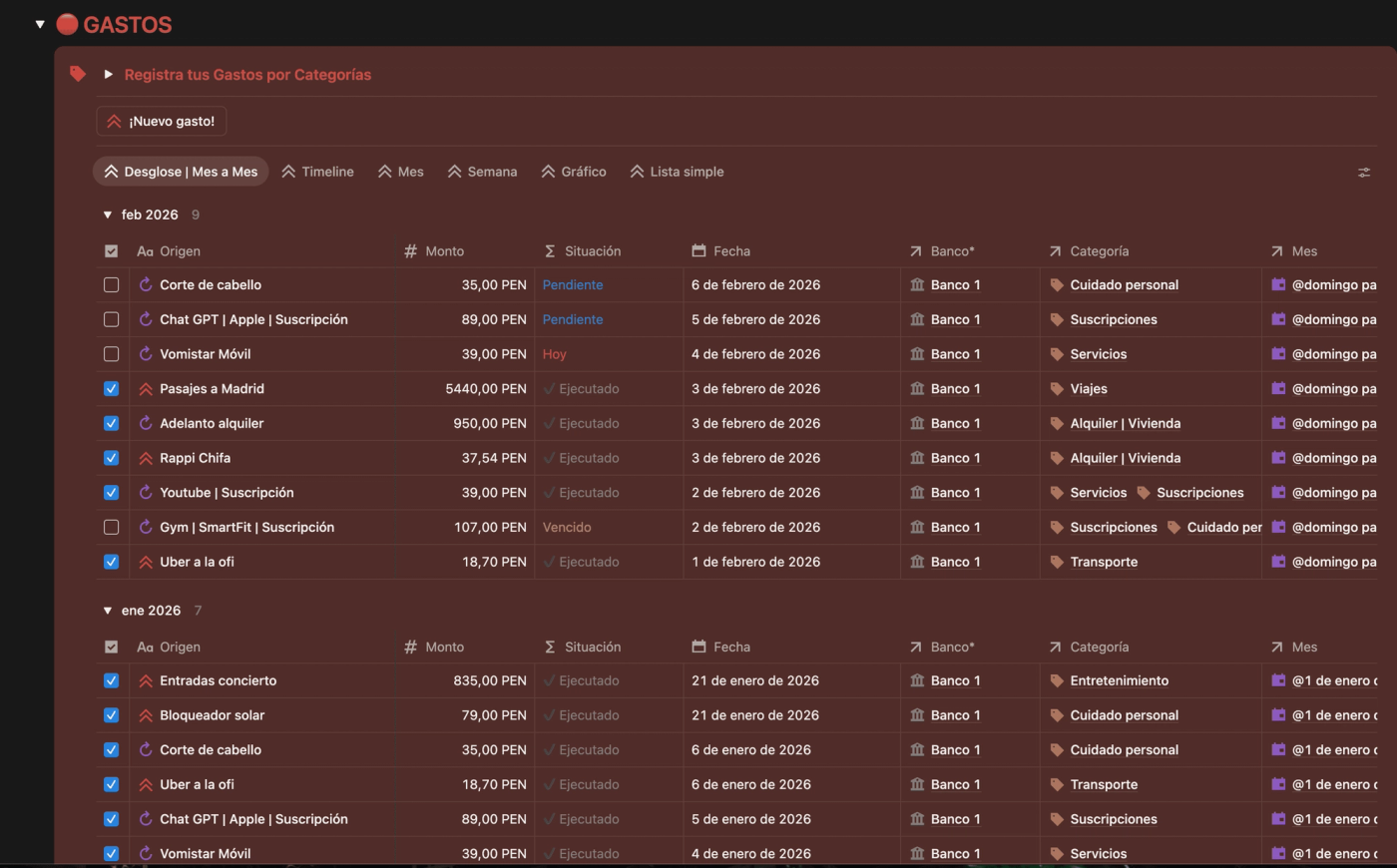Click the 835,00 PEN amount cell
The image size is (1397, 868).
pyautogui.click(x=490, y=680)
